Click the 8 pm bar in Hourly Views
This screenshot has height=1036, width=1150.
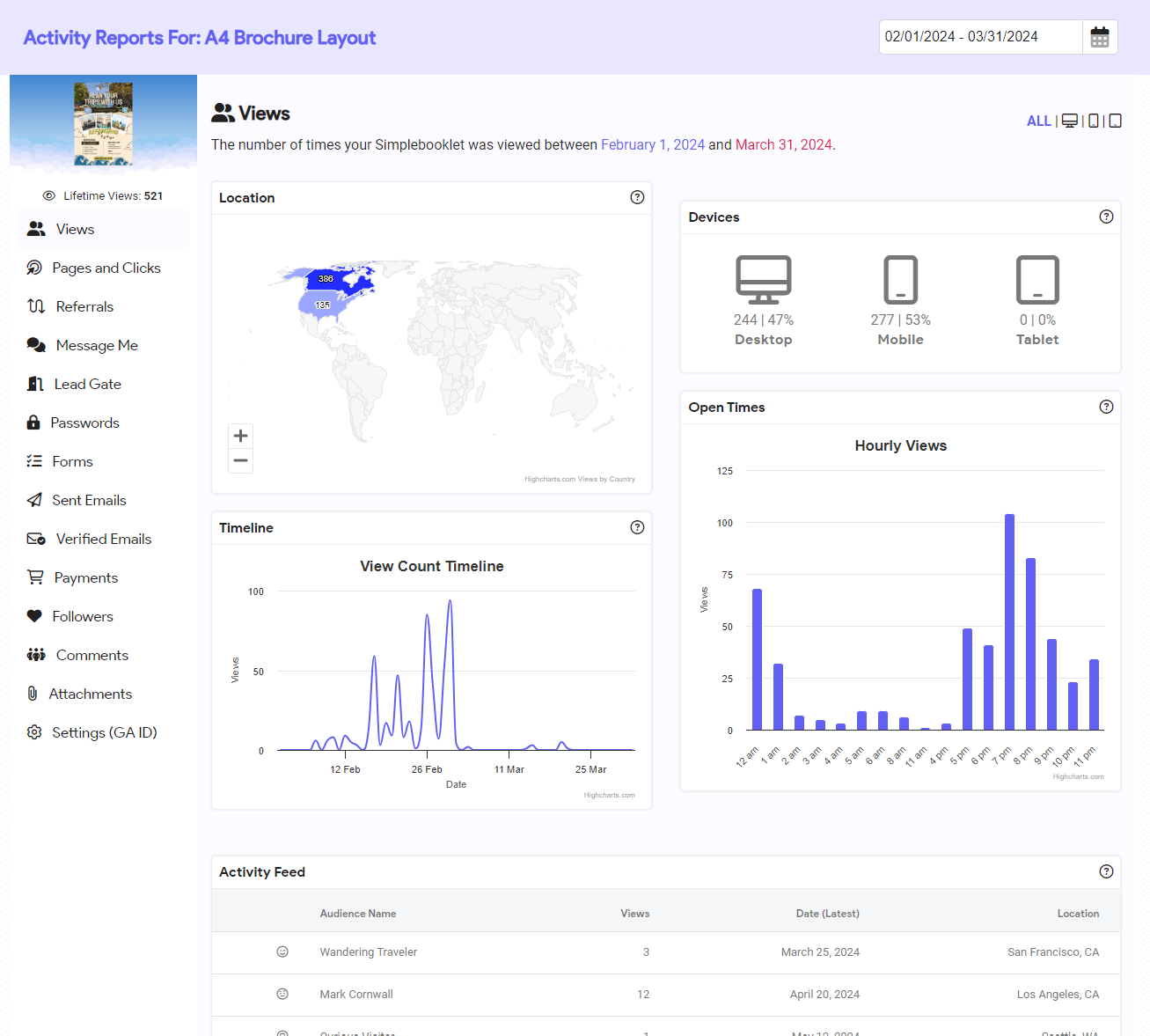[1030, 643]
